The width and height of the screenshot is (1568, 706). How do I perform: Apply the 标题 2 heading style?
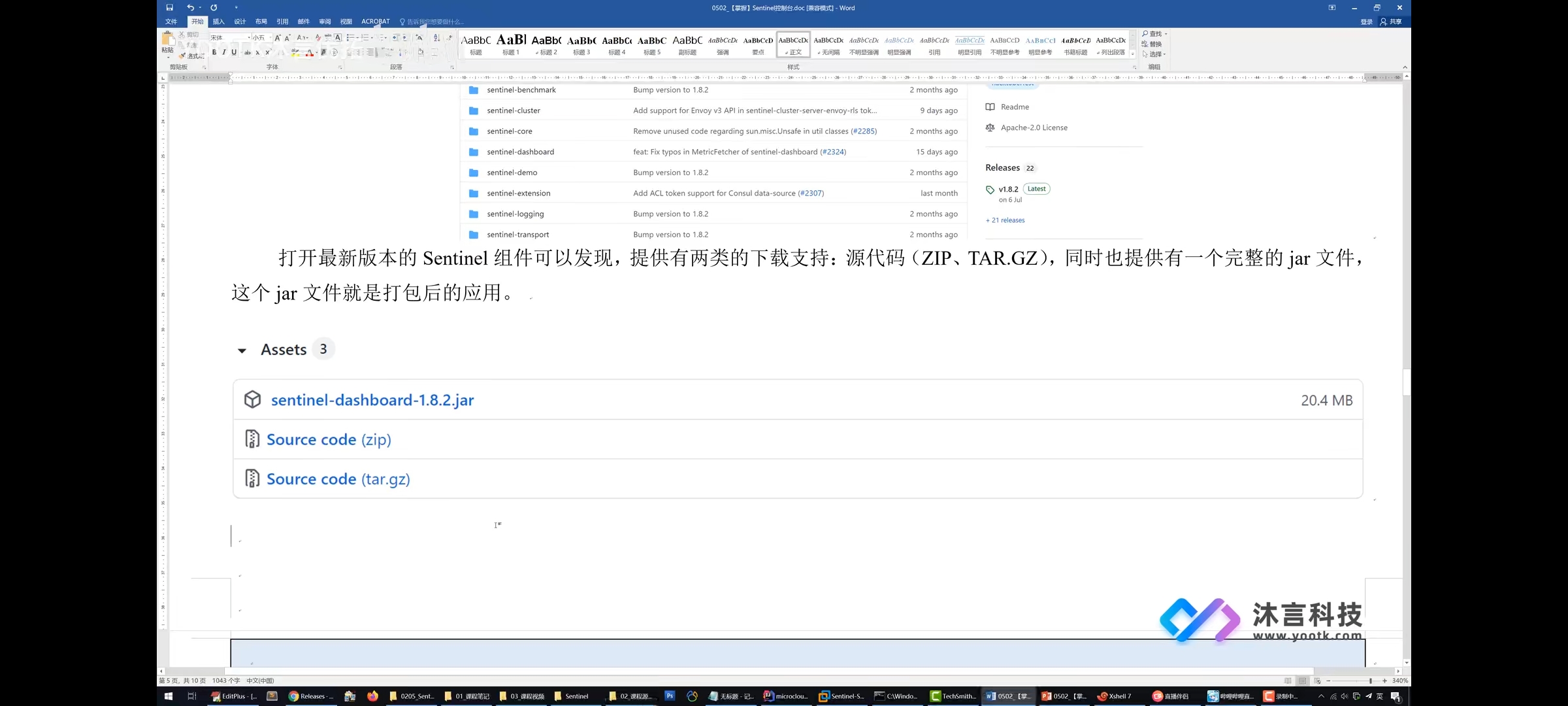pos(546,44)
